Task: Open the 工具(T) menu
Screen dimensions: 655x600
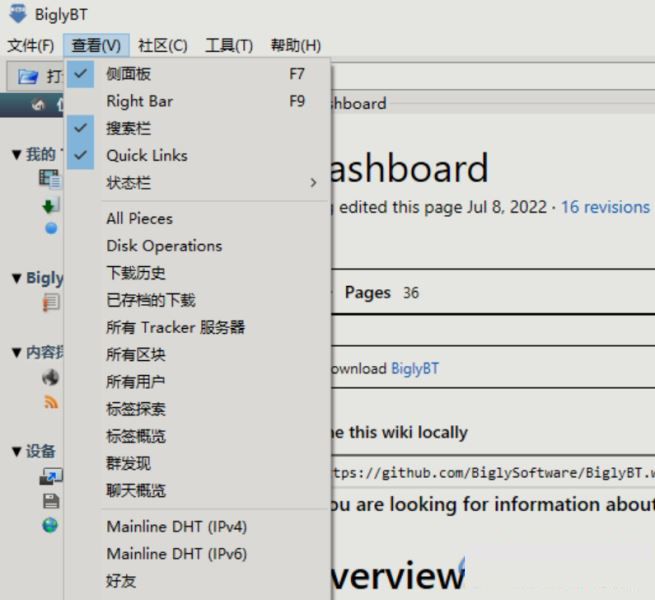Action: tap(229, 45)
